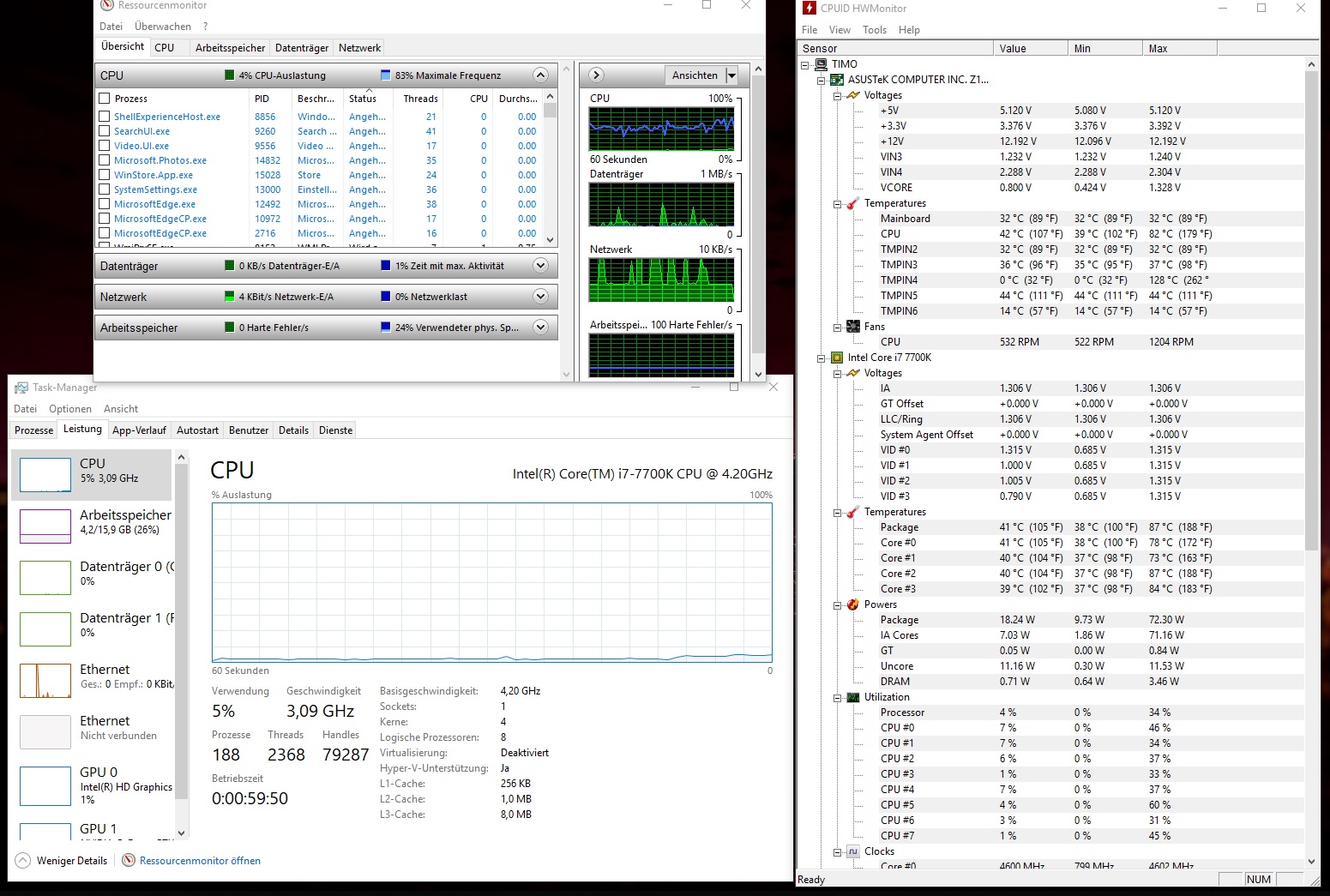Click the Value column header in HWMonitor

tap(1031, 49)
